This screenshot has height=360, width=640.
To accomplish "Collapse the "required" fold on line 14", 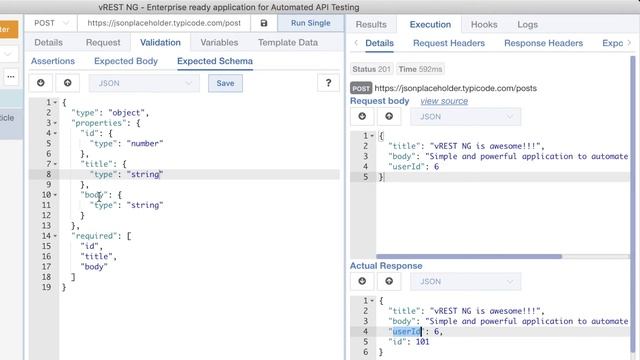I will click(55, 236).
